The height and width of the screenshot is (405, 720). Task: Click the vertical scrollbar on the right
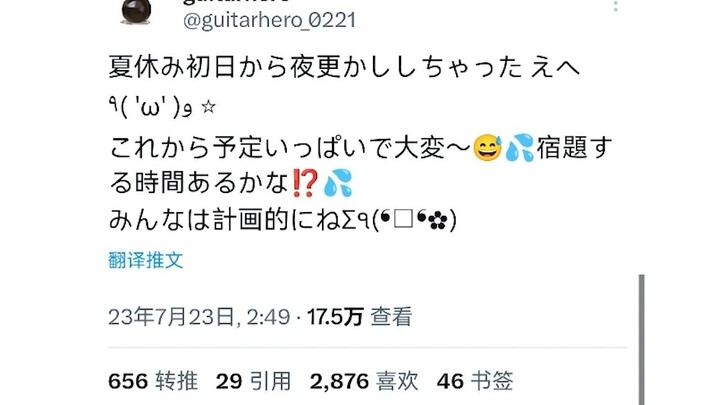(x=641, y=340)
